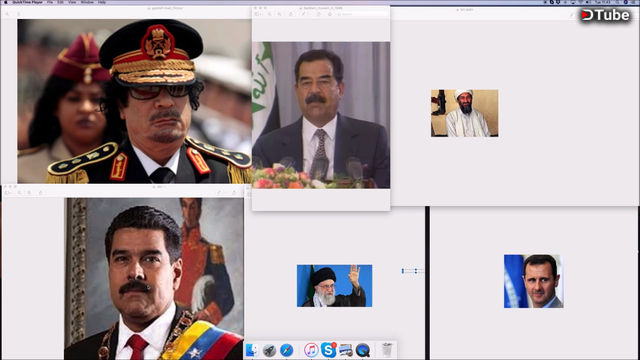Open Spotlight search in menu bar

pyautogui.click(x=618, y=2)
